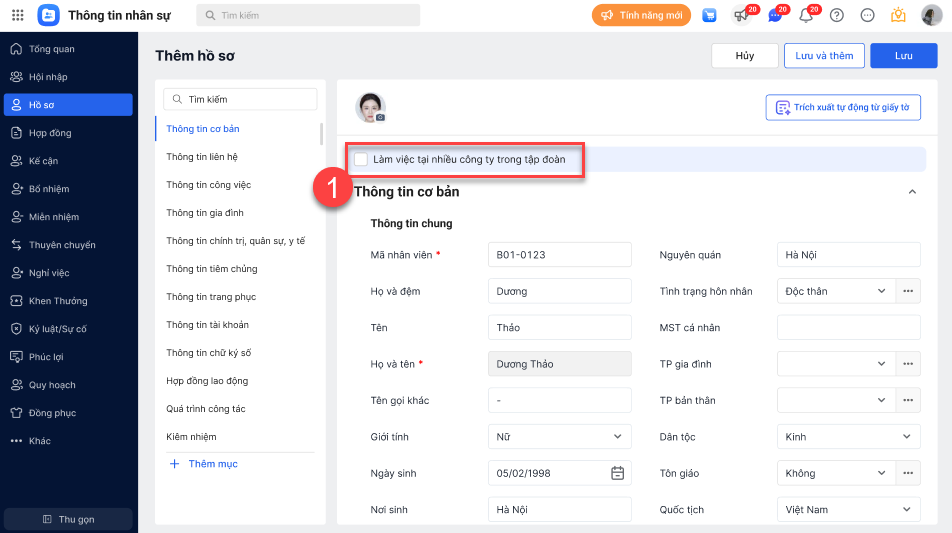This screenshot has width=952, height=533.
Task: Open the apps grid launcher icon
Action: pos(18,15)
